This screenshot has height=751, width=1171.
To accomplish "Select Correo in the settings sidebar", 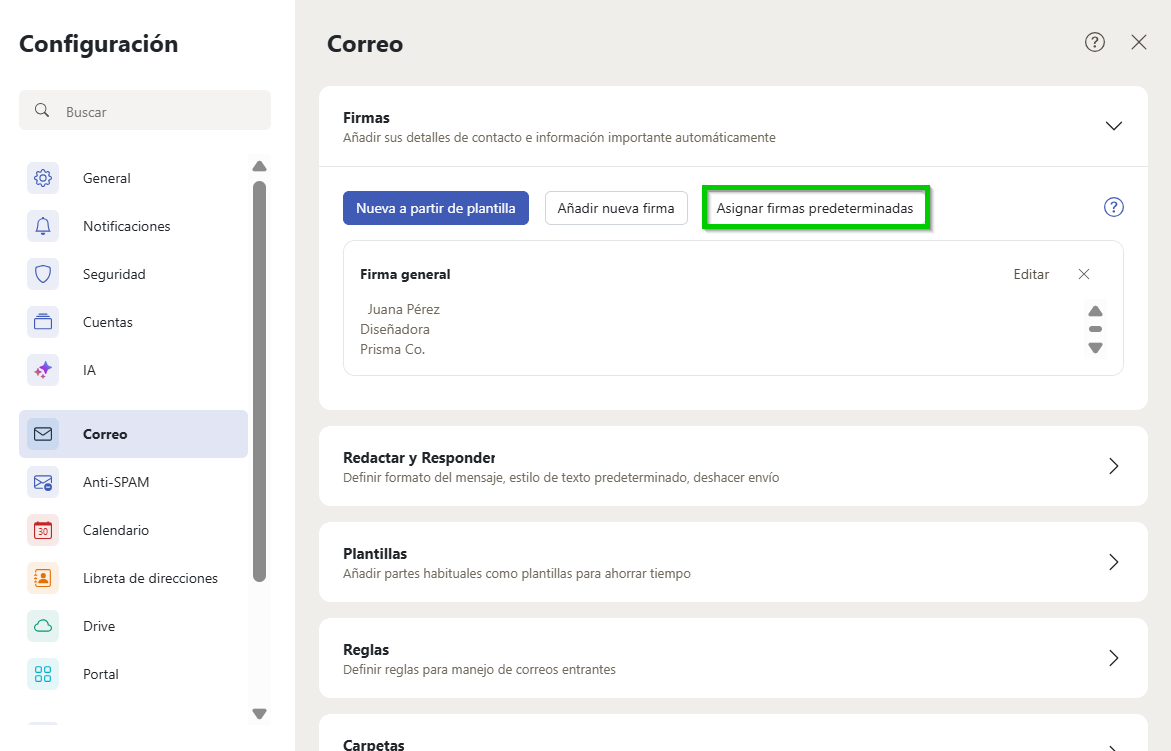I will tap(105, 433).
